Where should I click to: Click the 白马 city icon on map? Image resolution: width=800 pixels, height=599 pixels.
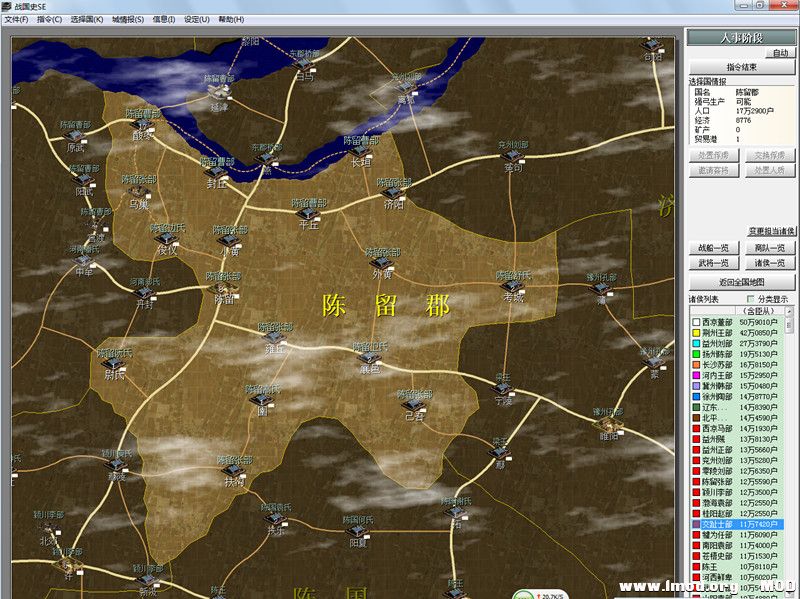coord(304,63)
